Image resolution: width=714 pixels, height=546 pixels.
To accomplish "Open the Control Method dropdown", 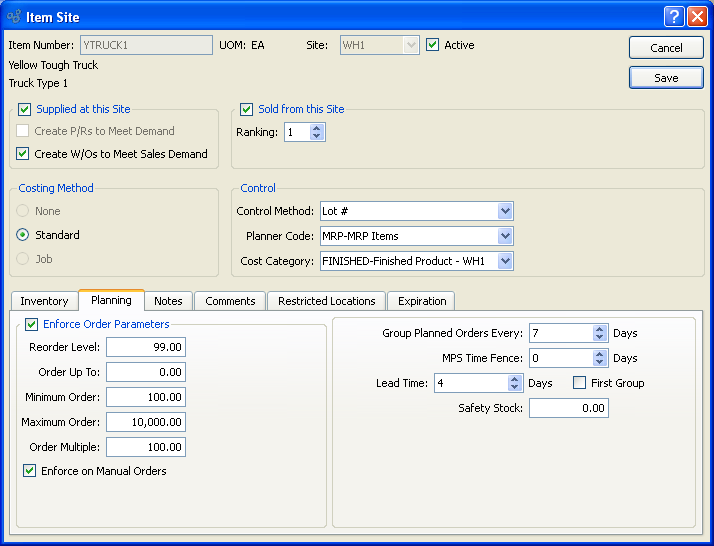I will [505, 211].
